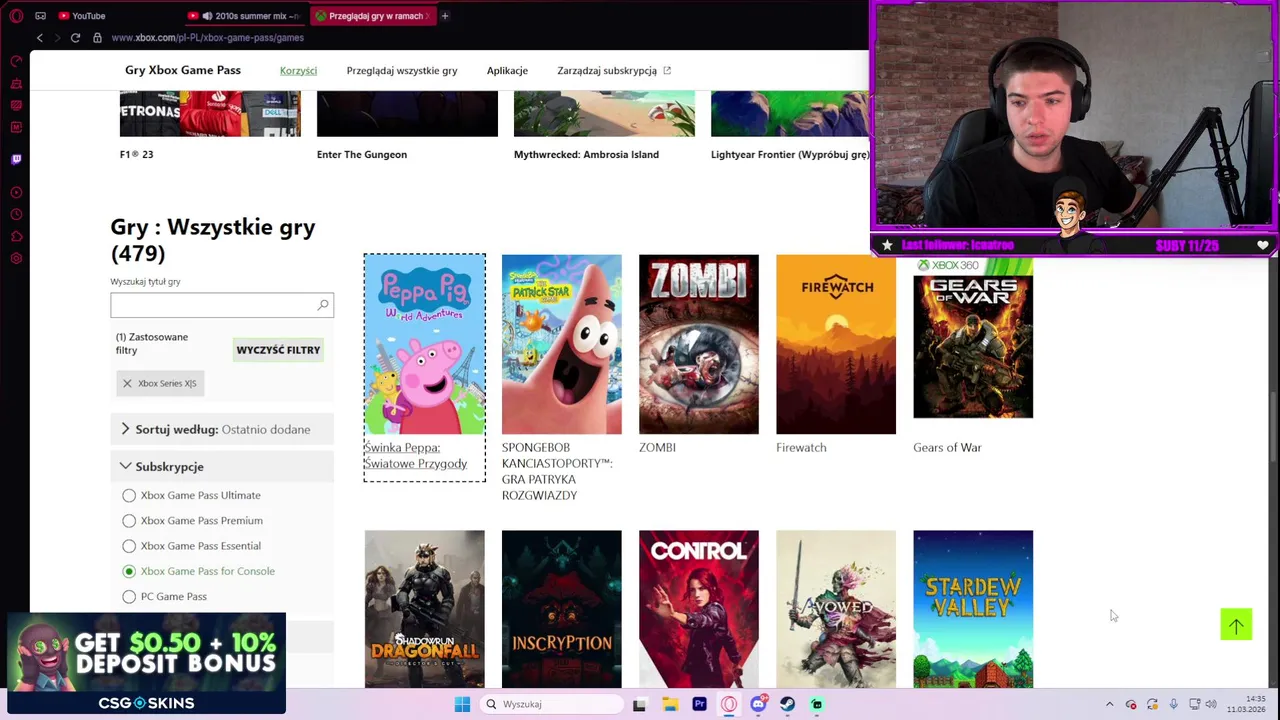Click the green scroll-to-top arrow button

pos(1236,625)
